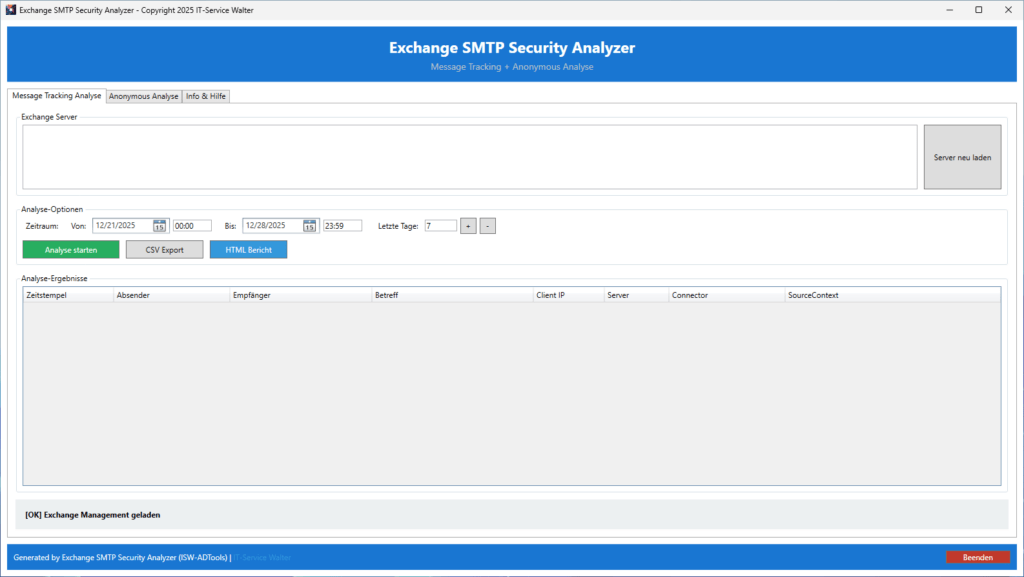Open the calendar picker for the Bis date

tap(310, 225)
